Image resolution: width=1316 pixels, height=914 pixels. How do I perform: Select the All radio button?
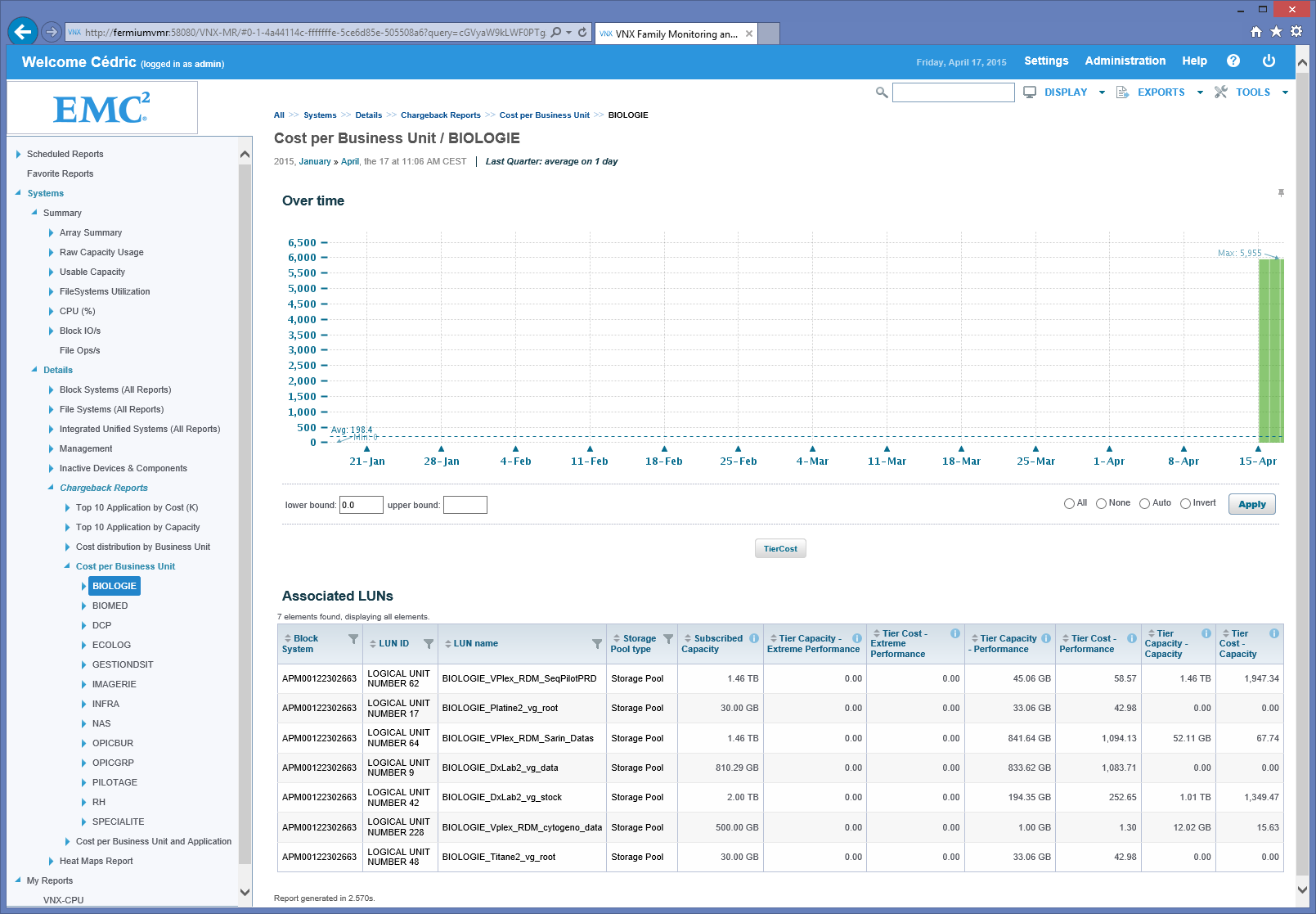1069,504
